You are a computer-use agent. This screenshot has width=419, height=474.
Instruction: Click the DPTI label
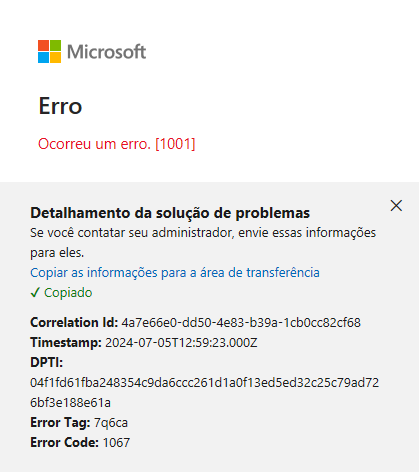(x=46, y=362)
